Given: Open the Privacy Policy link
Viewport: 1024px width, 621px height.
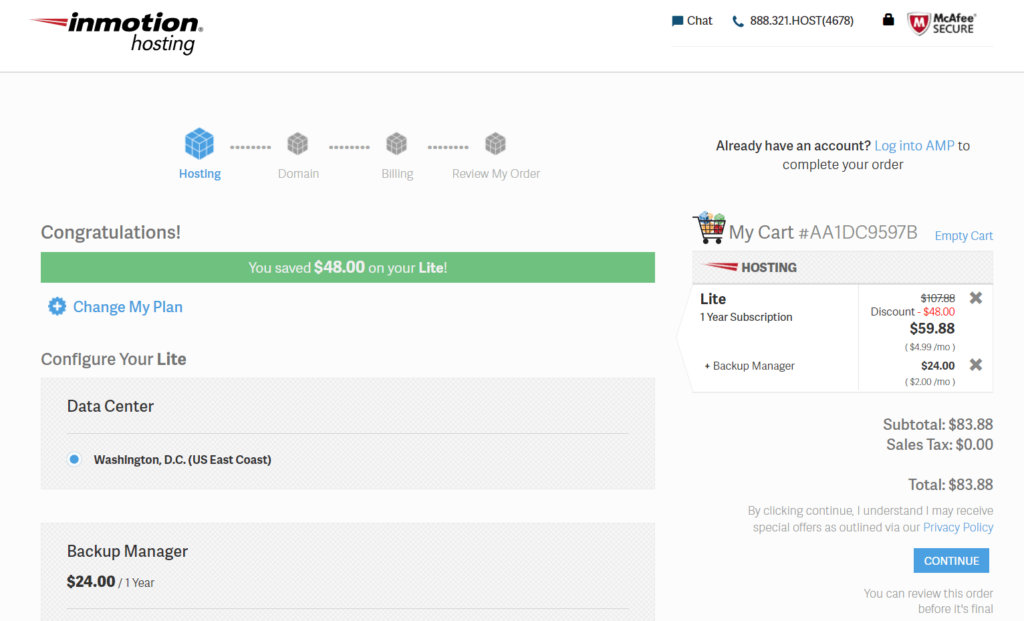Looking at the screenshot, I should [x=958, y=527].
